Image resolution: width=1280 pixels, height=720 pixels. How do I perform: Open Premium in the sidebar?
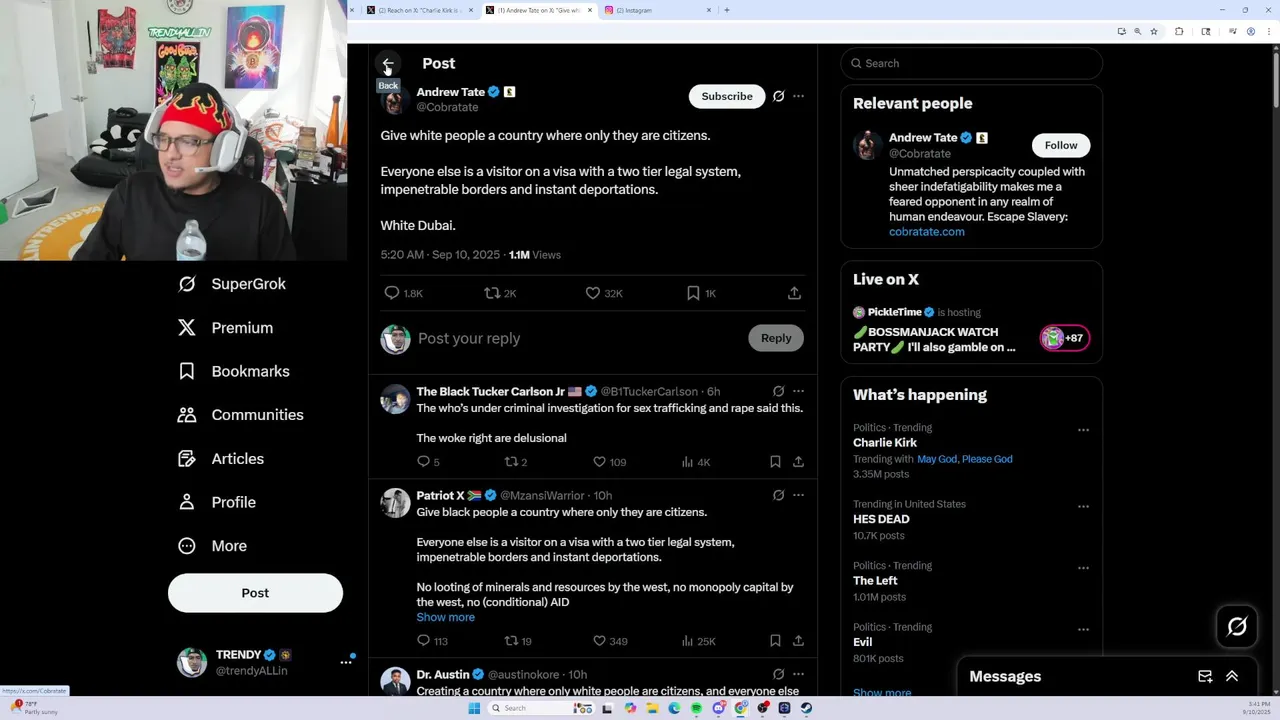225,328
